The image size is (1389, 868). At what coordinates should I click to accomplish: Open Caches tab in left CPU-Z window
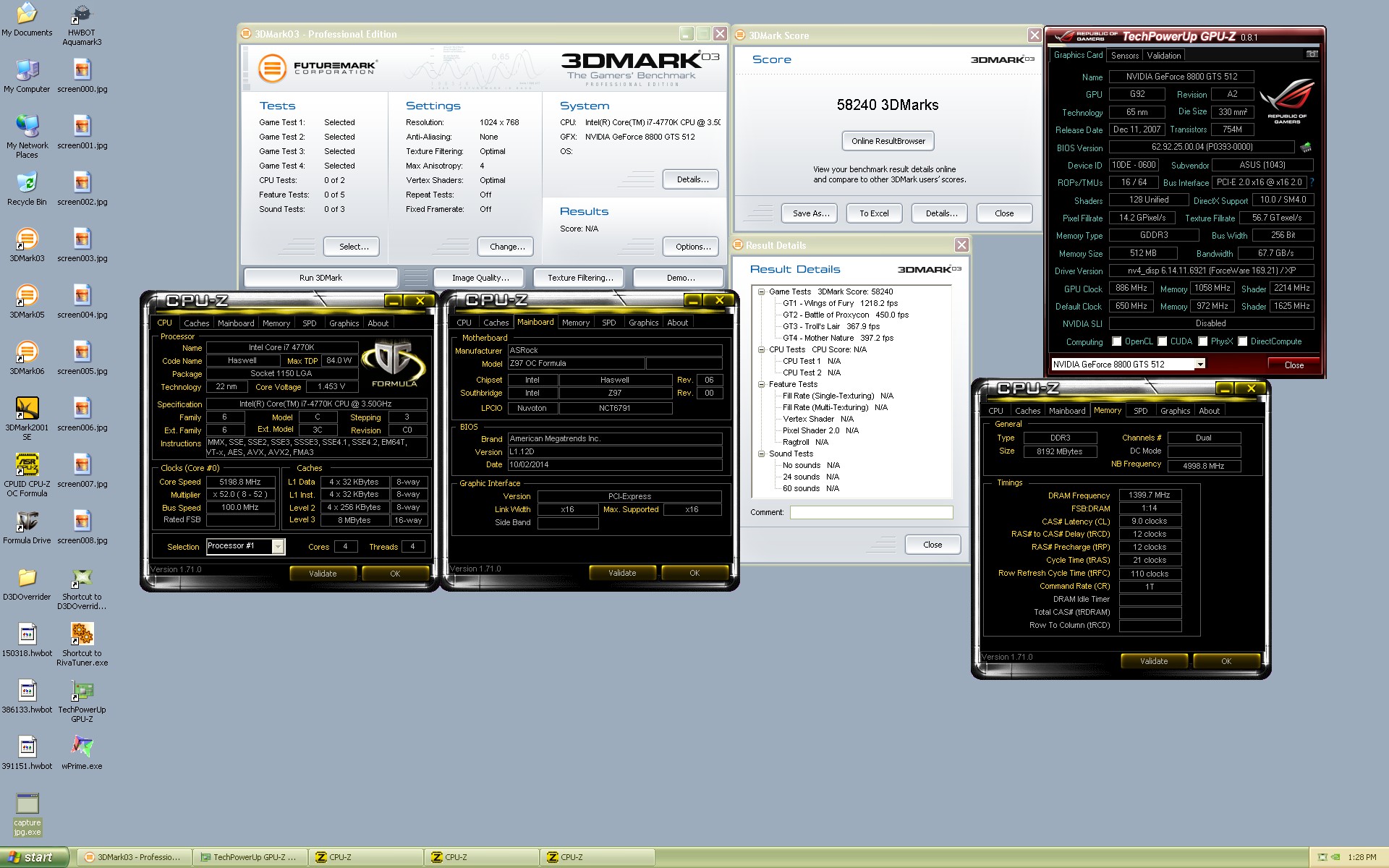coord(196,323)
